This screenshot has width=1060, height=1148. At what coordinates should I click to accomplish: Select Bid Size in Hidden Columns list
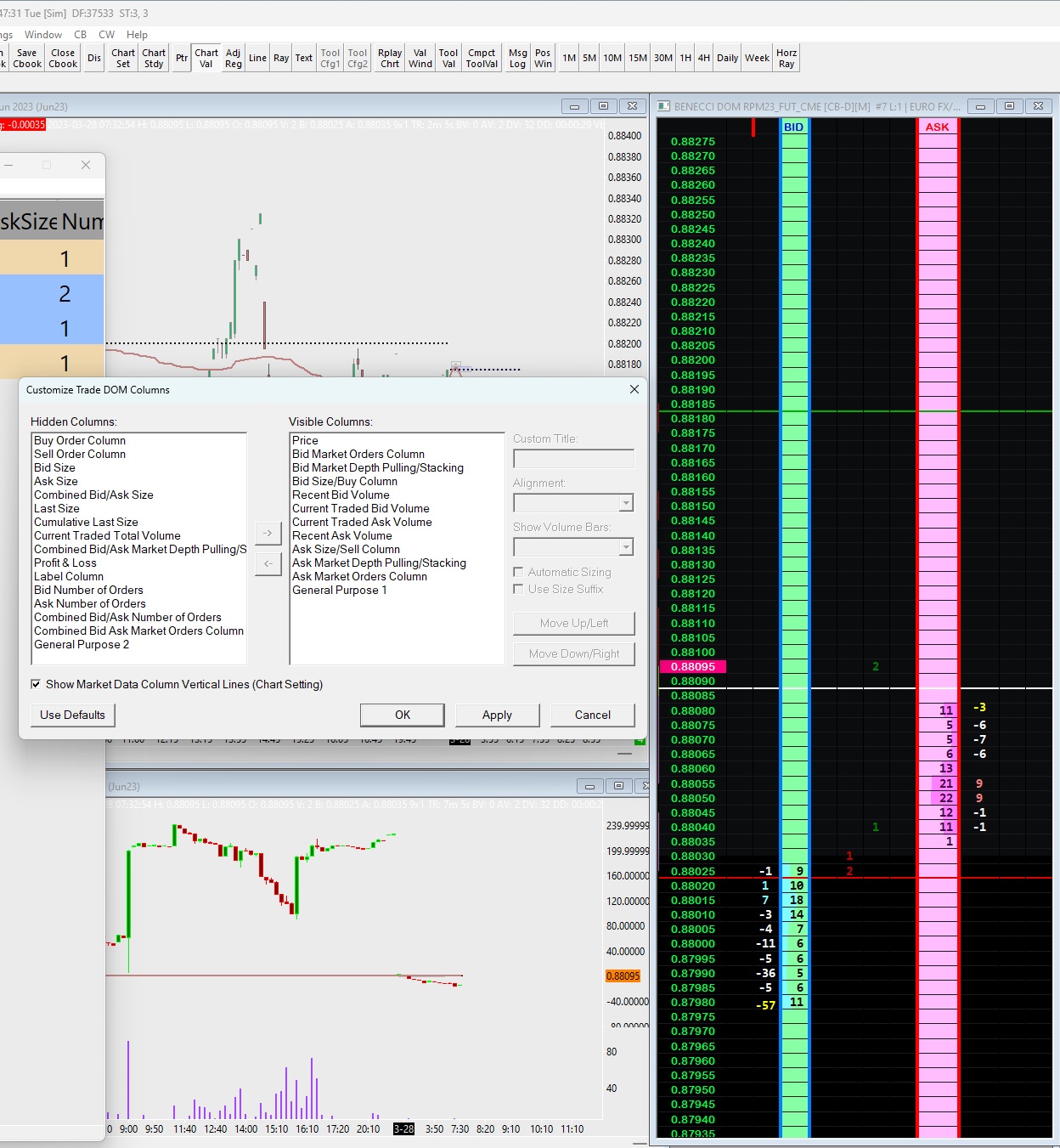point(54,467)
